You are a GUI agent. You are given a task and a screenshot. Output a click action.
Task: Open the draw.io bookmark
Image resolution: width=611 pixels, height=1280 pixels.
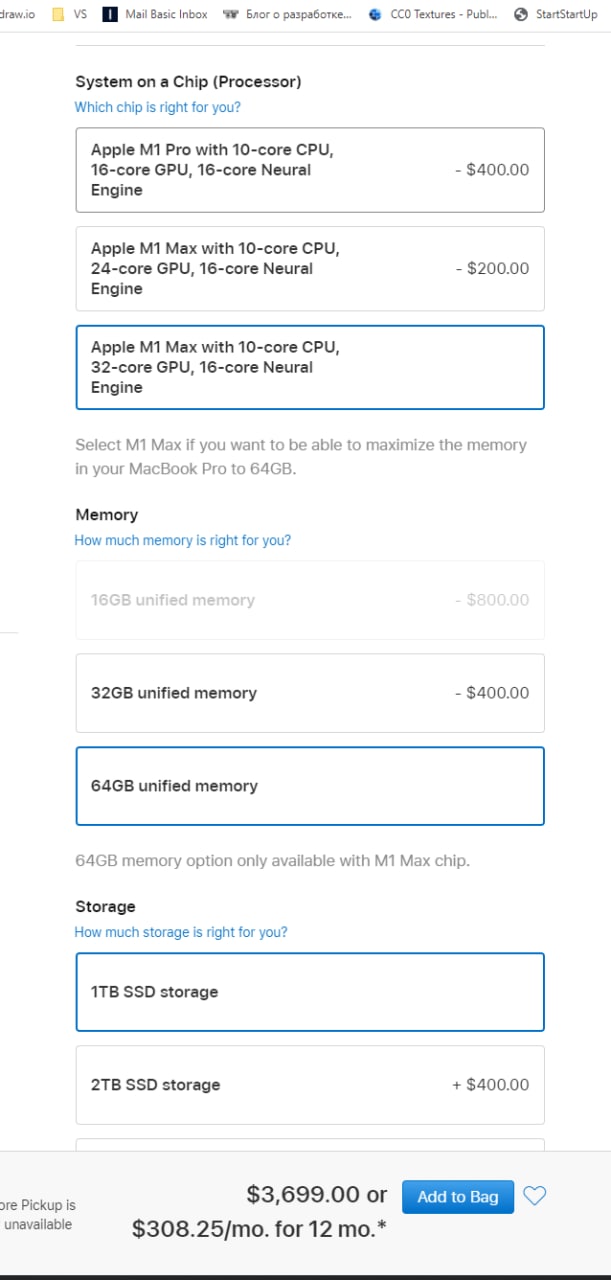[x=17, y=15]
